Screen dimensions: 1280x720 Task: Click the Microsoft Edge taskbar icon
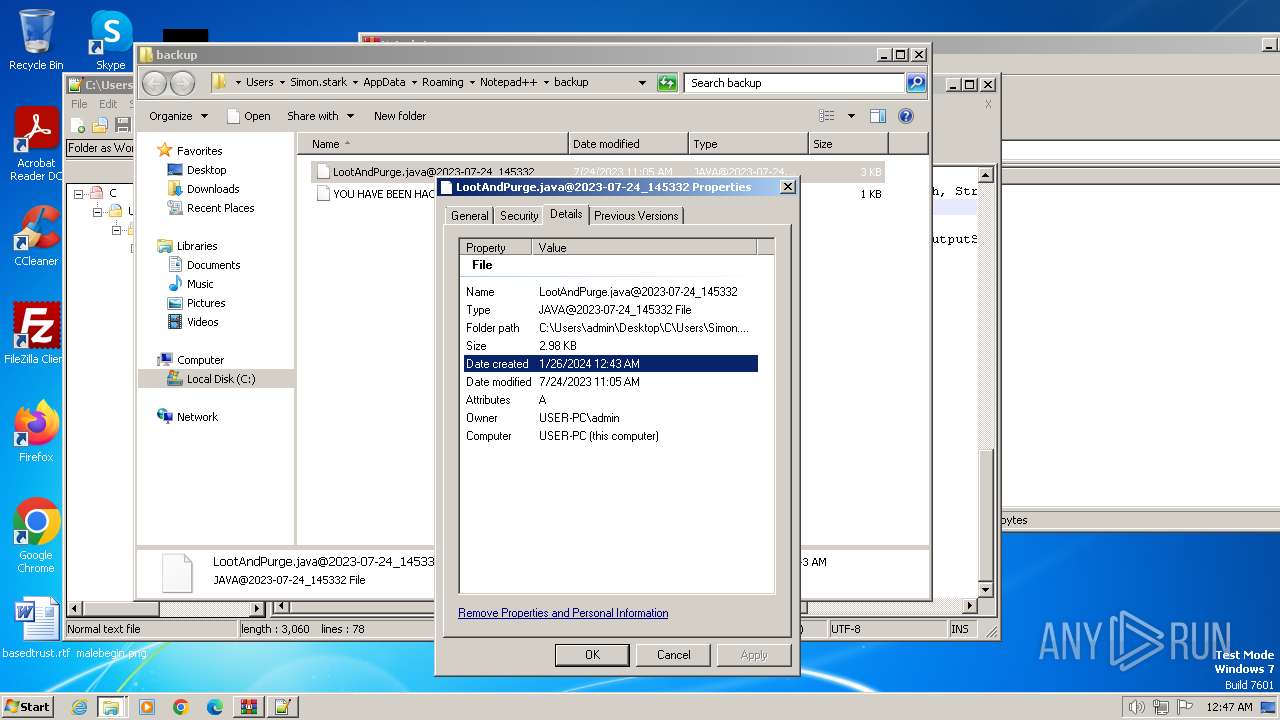[214, 707]
